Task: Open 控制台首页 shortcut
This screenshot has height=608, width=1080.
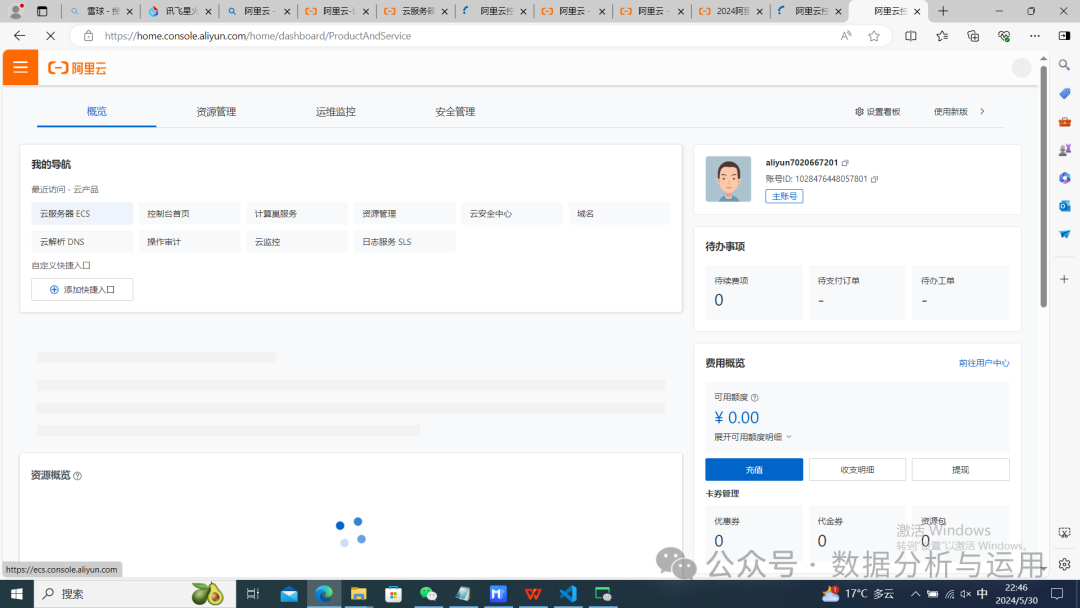Action: coord(189,213)
